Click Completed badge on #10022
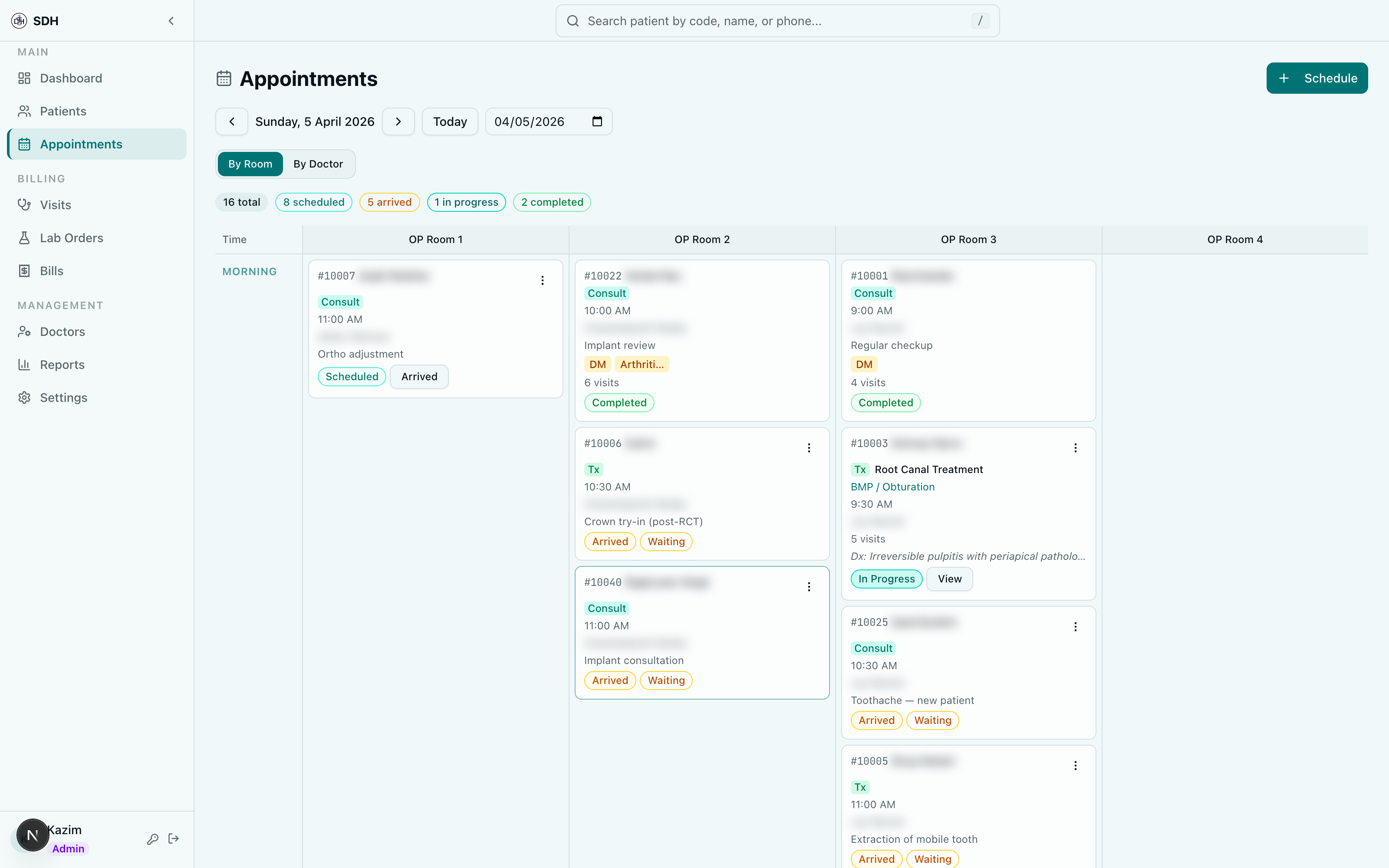Screen dimensions: 1389x868 (x=619, y=402)
